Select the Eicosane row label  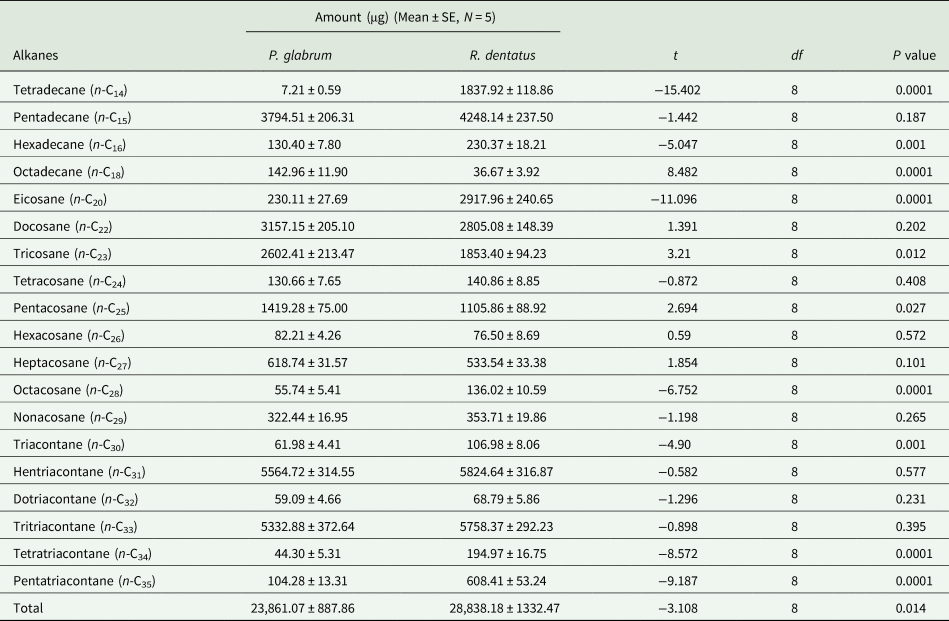click(64, 199)
